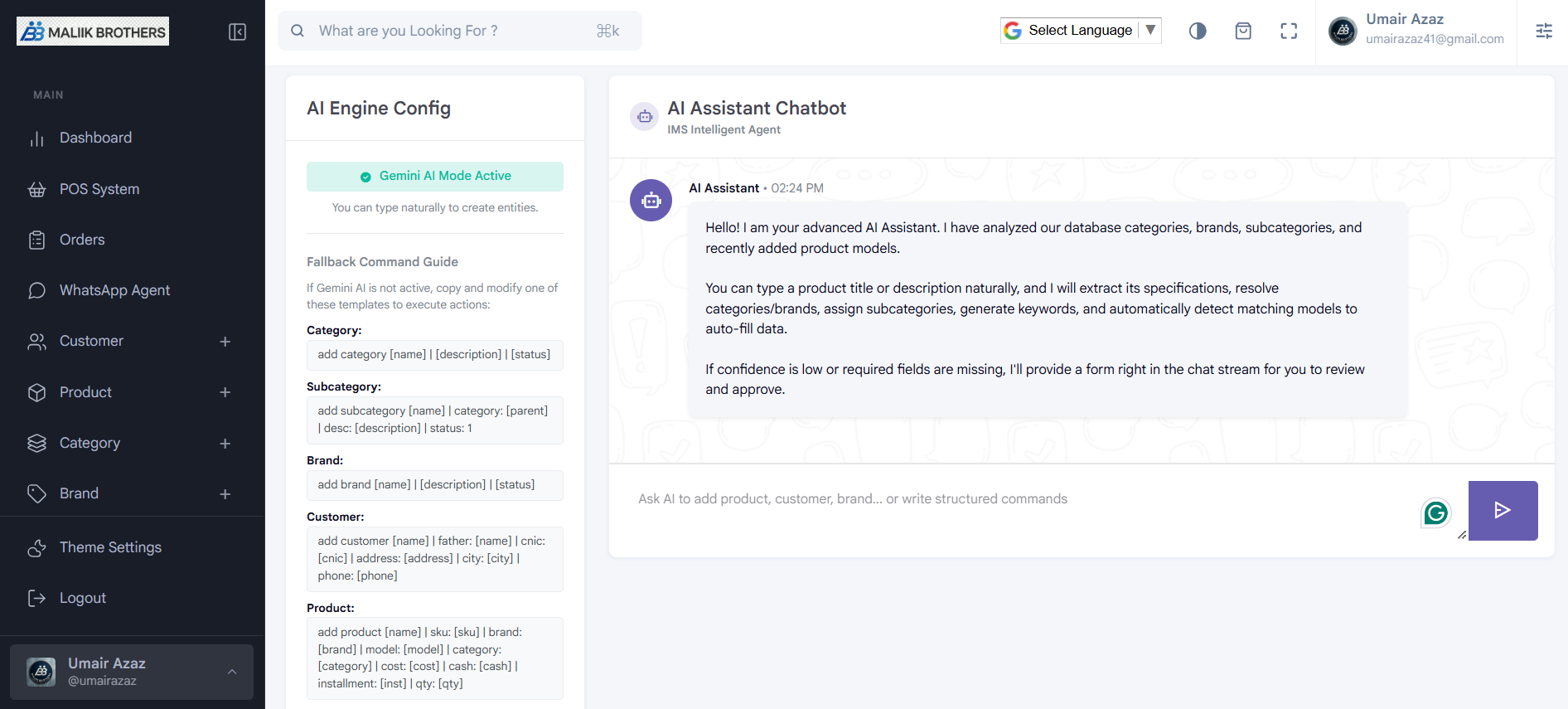This screenshot has width=1568, height=709.
Task: Click the Theme Settings icon
Action: pyautogui.click(x=36, y=547)
